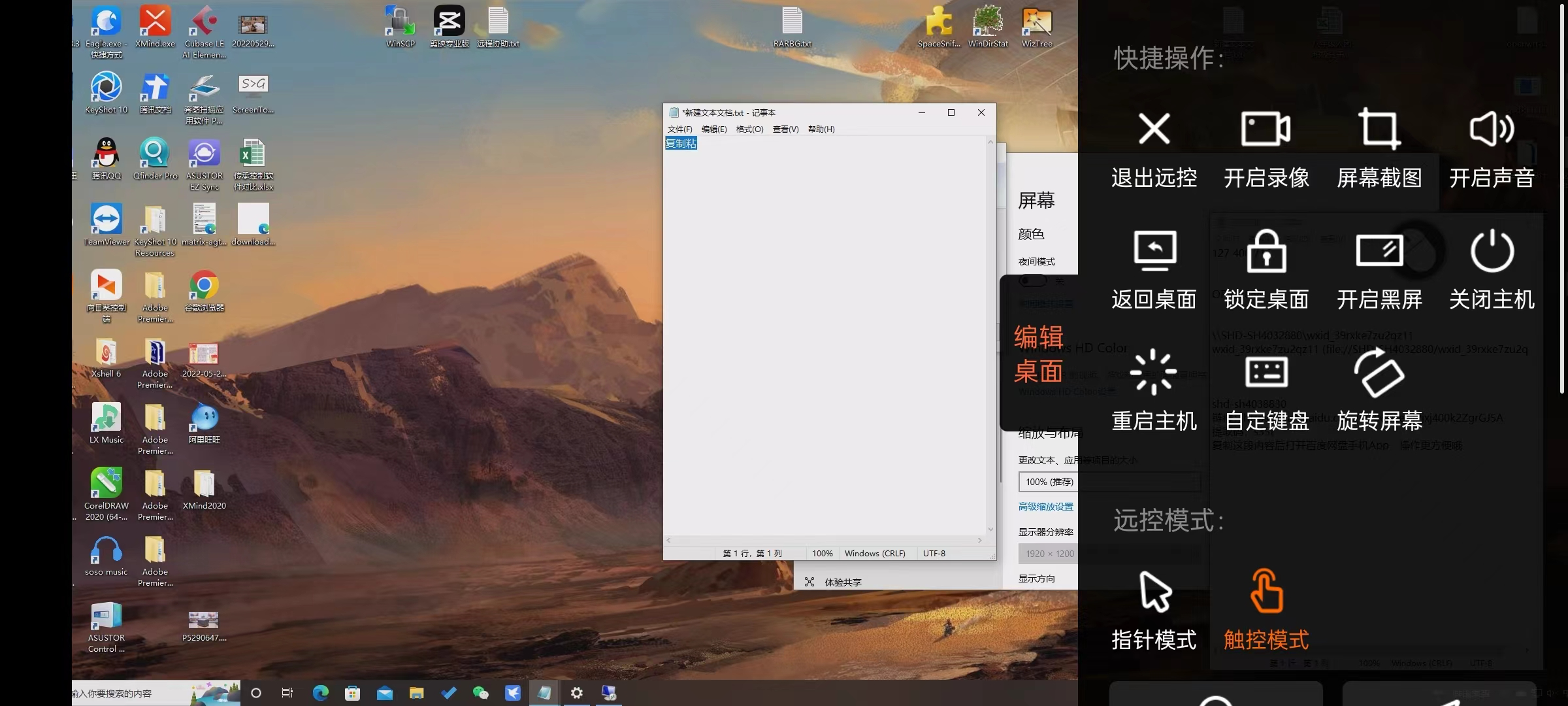Select XMind2020 folder on desktop
Image resolution: width=1568 pixels, height=706 pixels.
(x=204, y=489)
